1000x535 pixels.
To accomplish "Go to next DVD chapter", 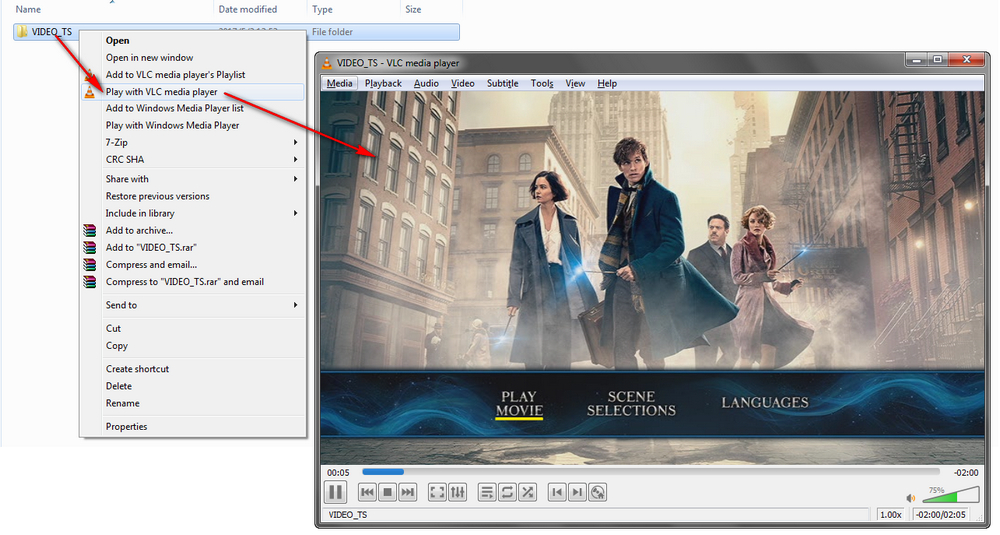I will [x=577, y=492].
